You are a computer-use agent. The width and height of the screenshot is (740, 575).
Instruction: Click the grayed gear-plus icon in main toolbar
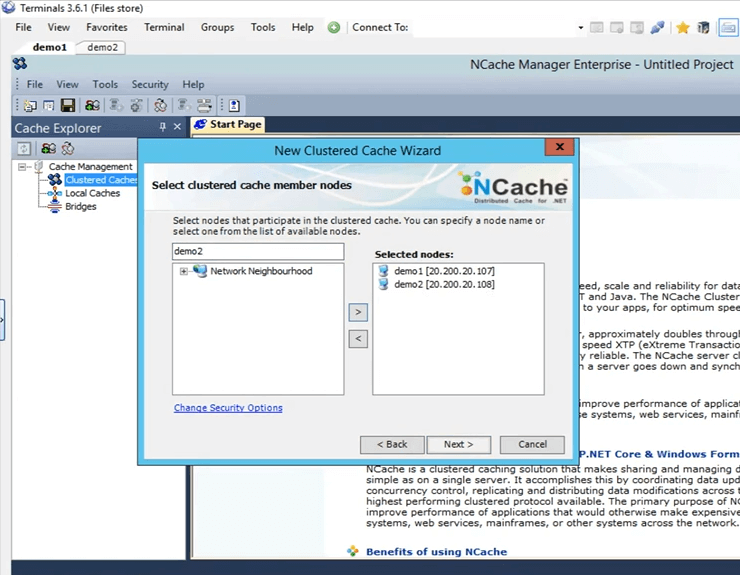point(136,105)
